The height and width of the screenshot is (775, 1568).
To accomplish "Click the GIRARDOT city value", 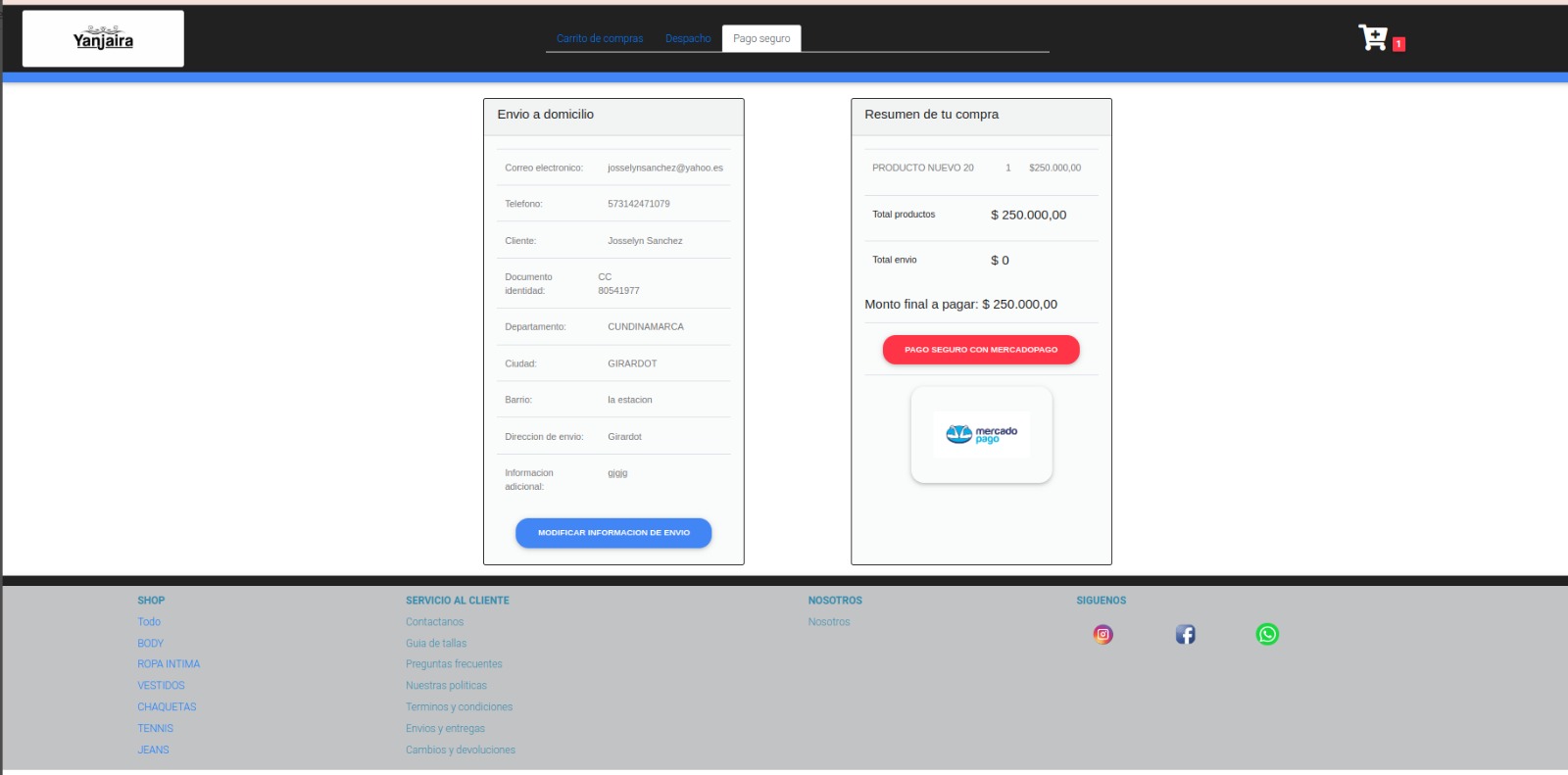I will pyautogui.click(x=632, y=363).
